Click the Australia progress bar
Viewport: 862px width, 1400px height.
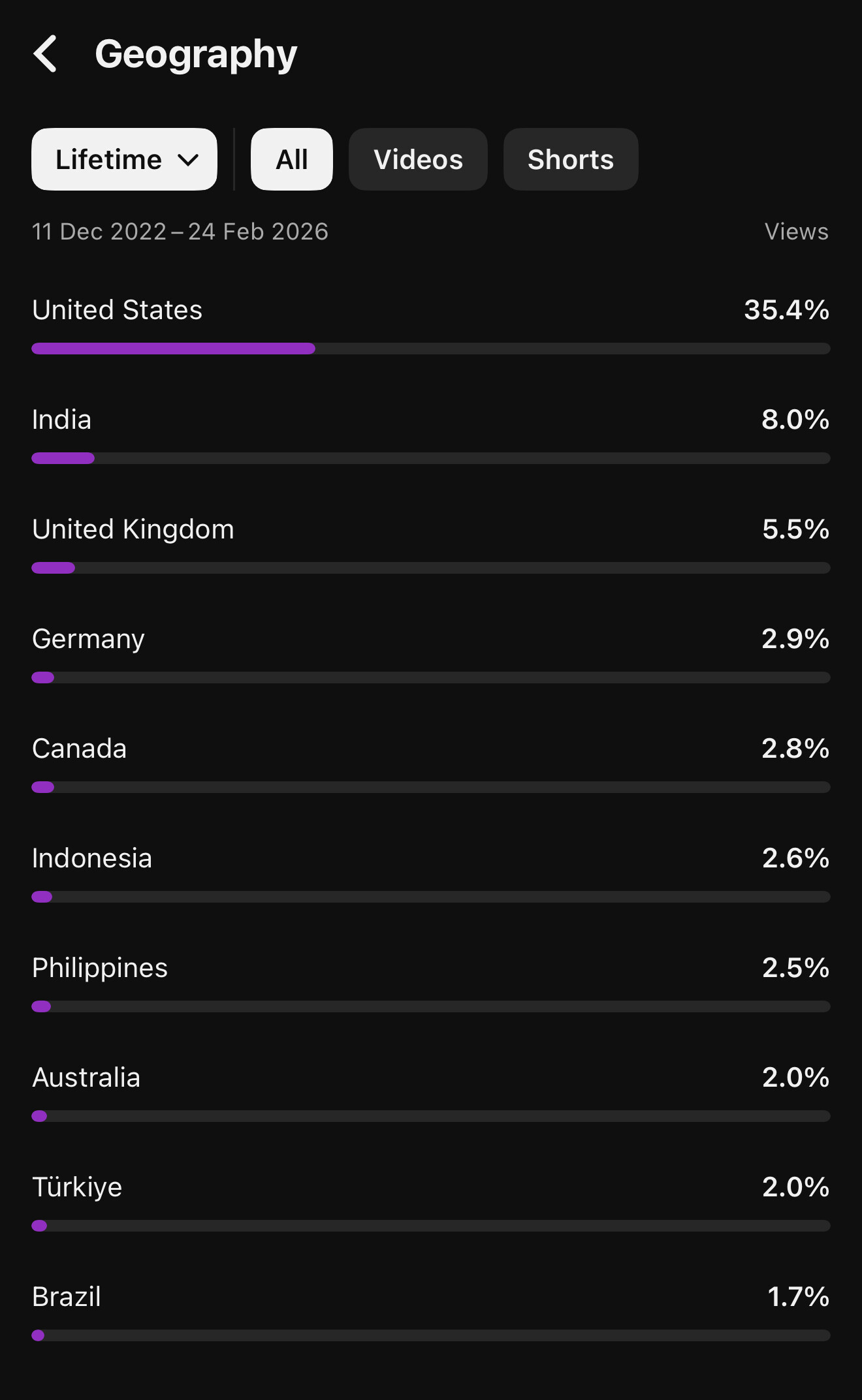click(431, 1116)
